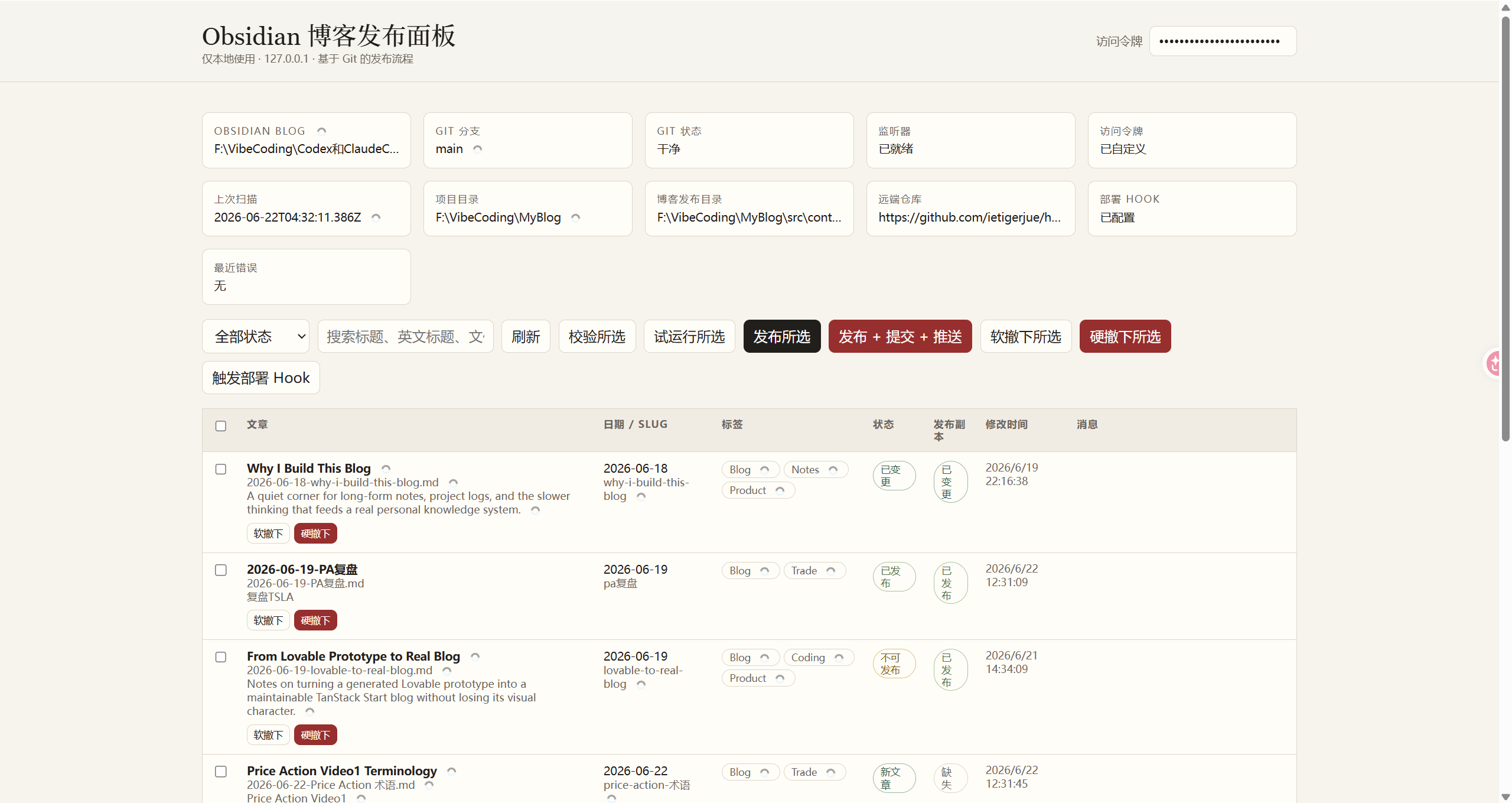Click the 修改时间 column header
Screen dimensions: 1512x803
pyautogui.click(x=1006, y=425)
